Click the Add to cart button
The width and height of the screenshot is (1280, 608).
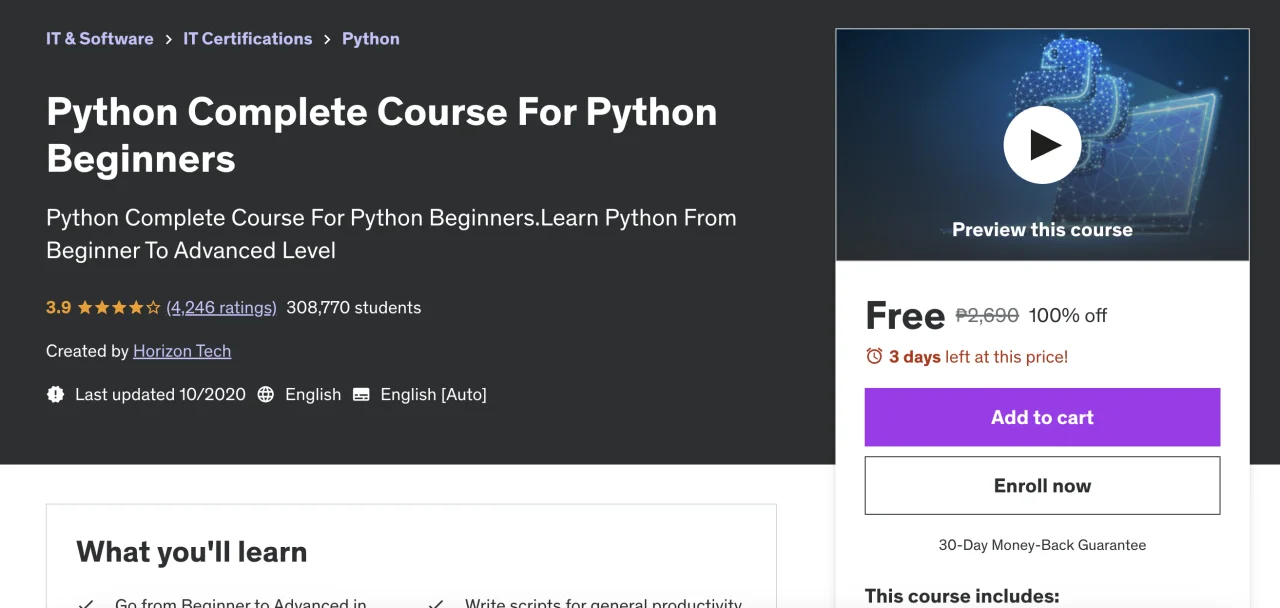1042,417
